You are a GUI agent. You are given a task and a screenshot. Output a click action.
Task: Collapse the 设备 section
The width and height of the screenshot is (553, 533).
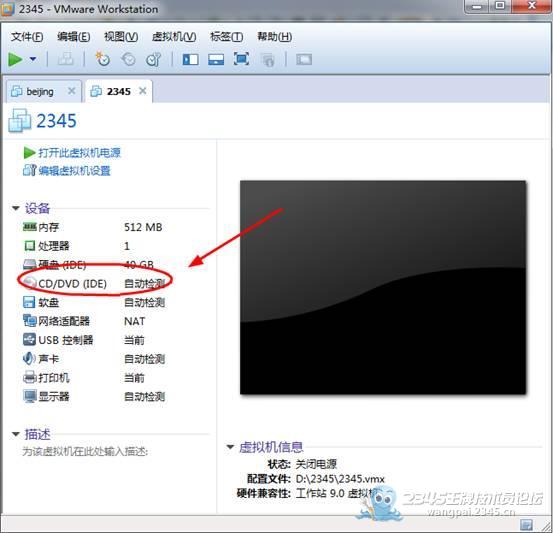coord(16,208)
